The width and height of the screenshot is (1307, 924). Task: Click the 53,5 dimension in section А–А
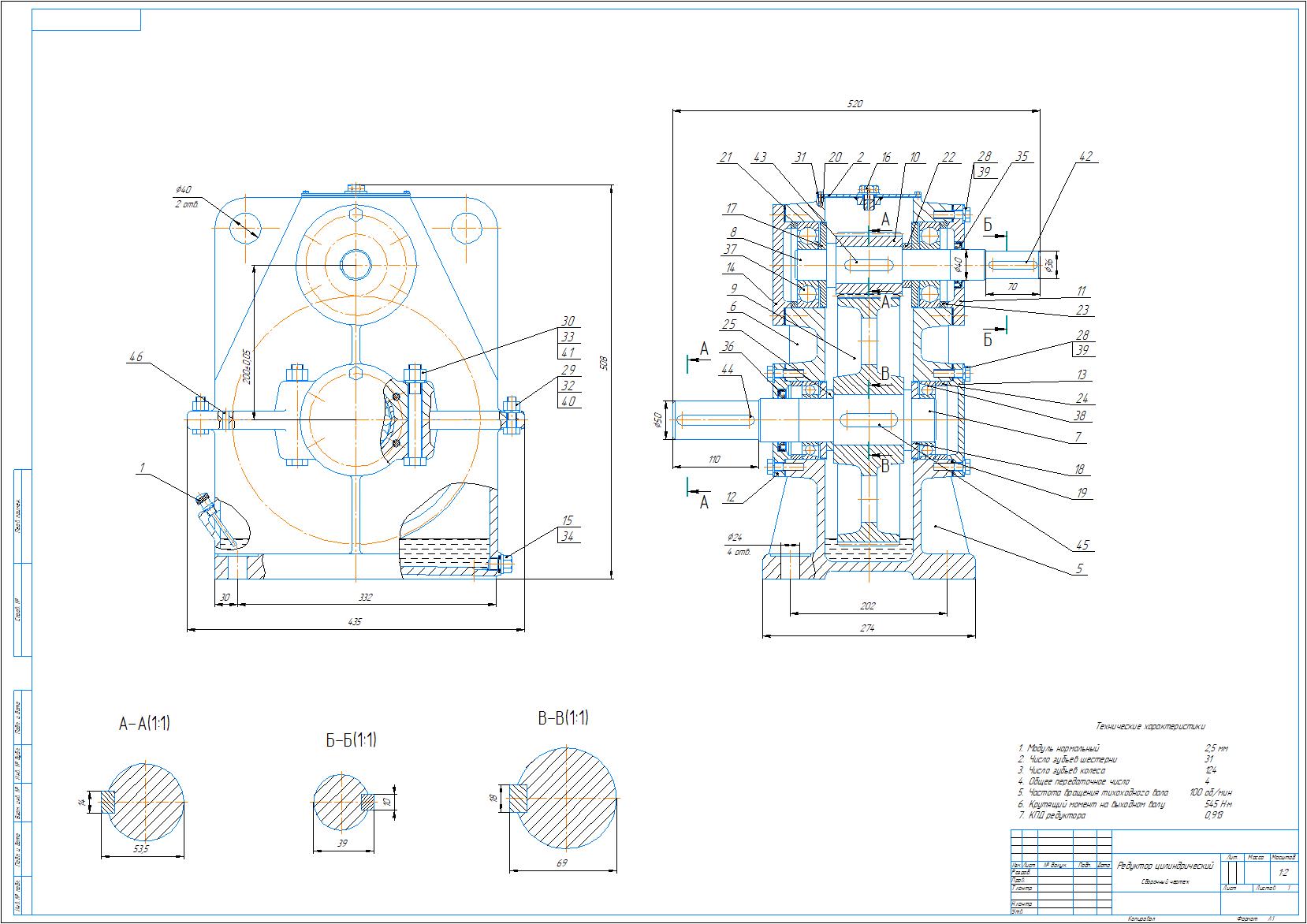(142, 851)
